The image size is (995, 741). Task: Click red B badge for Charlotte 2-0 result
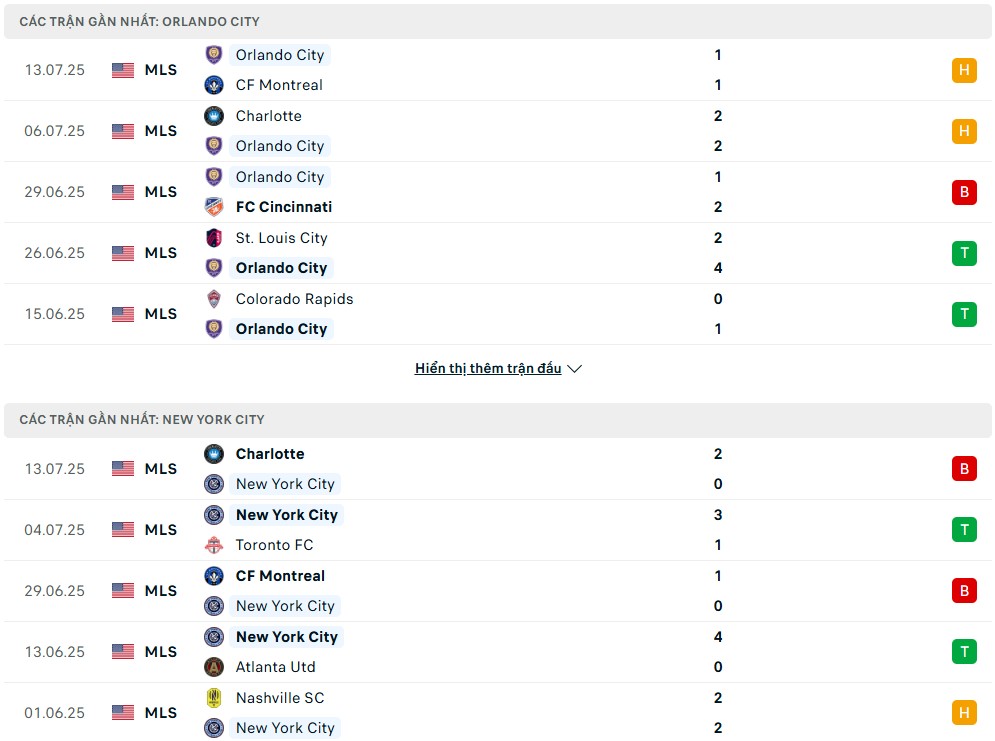(x=964, y=469)
